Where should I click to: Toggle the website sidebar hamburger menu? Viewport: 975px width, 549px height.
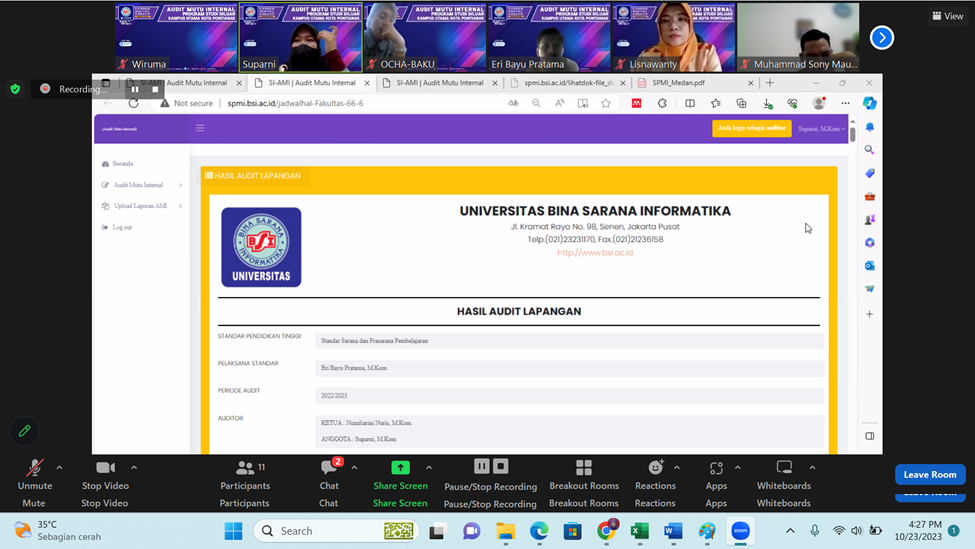point(200,128)
